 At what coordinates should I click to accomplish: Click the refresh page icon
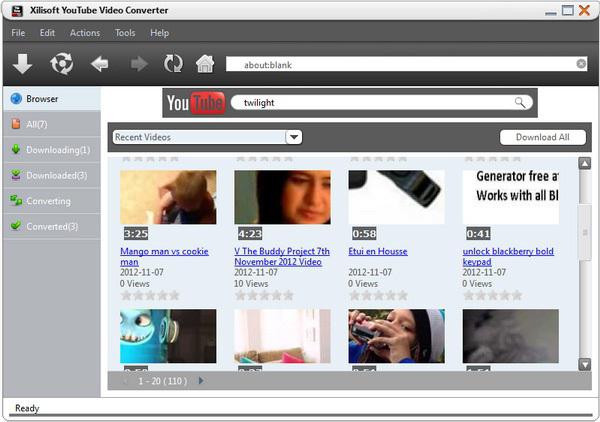pyautogui.click(x=173, y=64)
